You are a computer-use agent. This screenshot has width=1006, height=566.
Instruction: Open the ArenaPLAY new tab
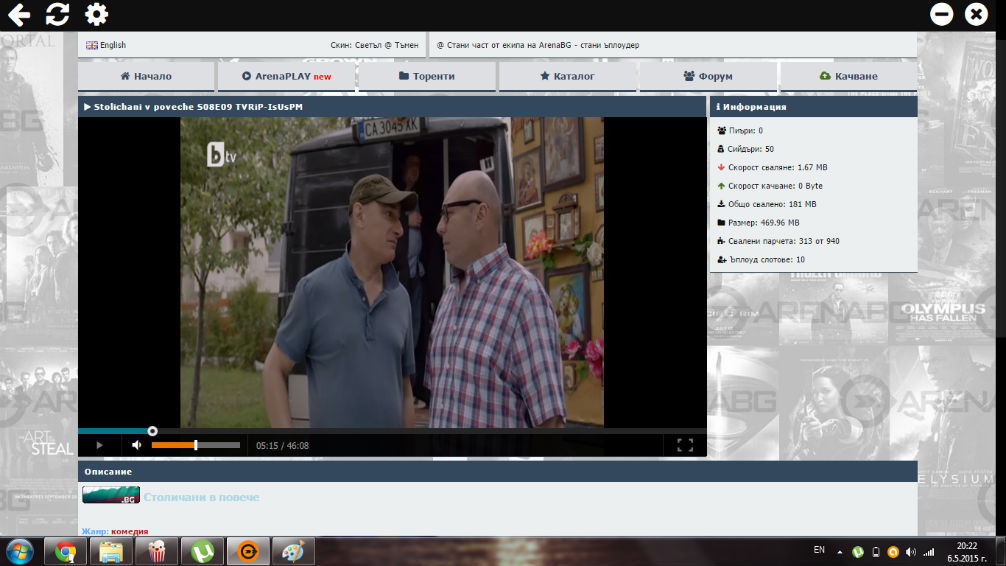coord(286,76)
